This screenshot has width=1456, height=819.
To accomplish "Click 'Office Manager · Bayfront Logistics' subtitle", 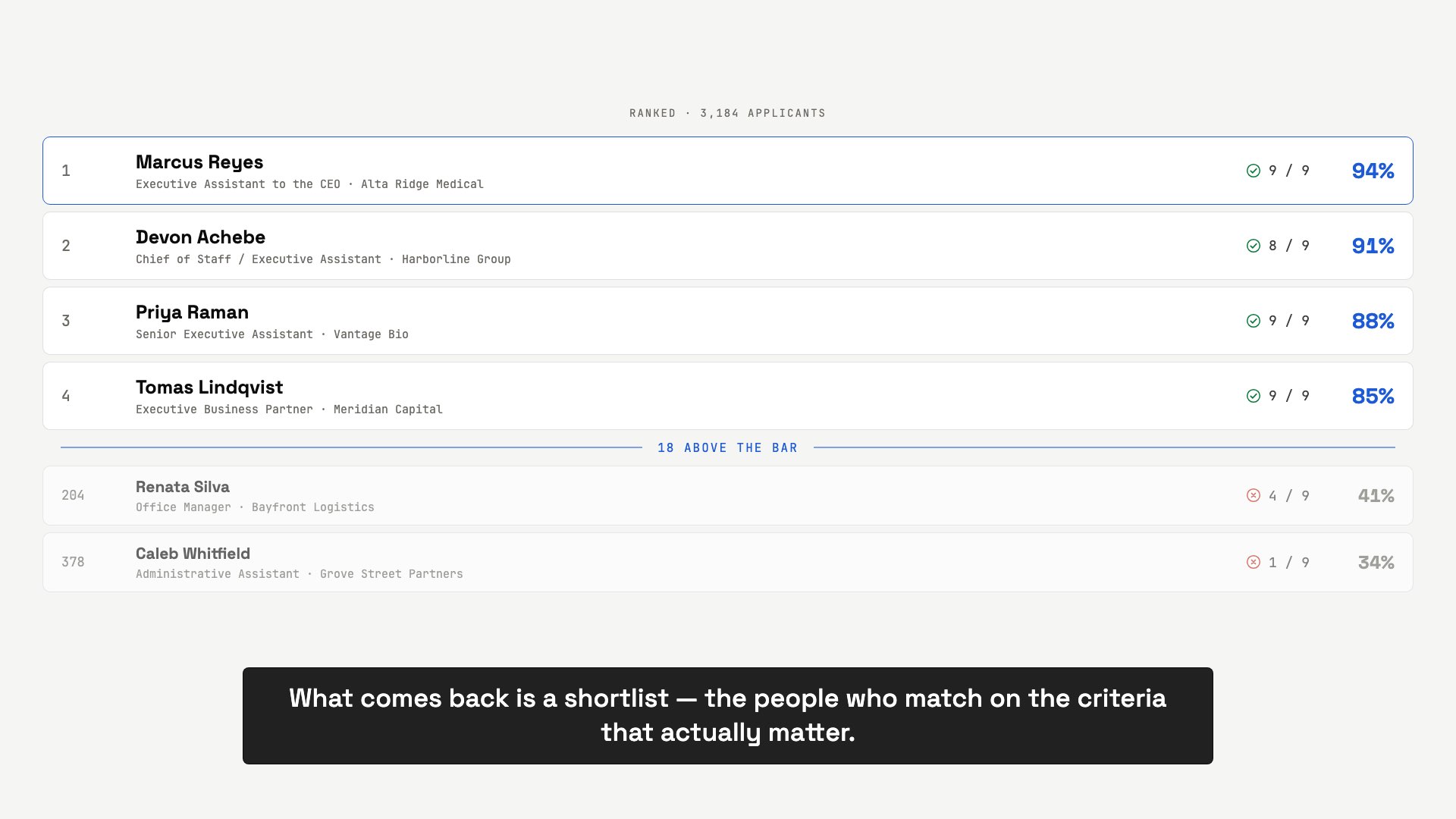I will pos(255,507).
